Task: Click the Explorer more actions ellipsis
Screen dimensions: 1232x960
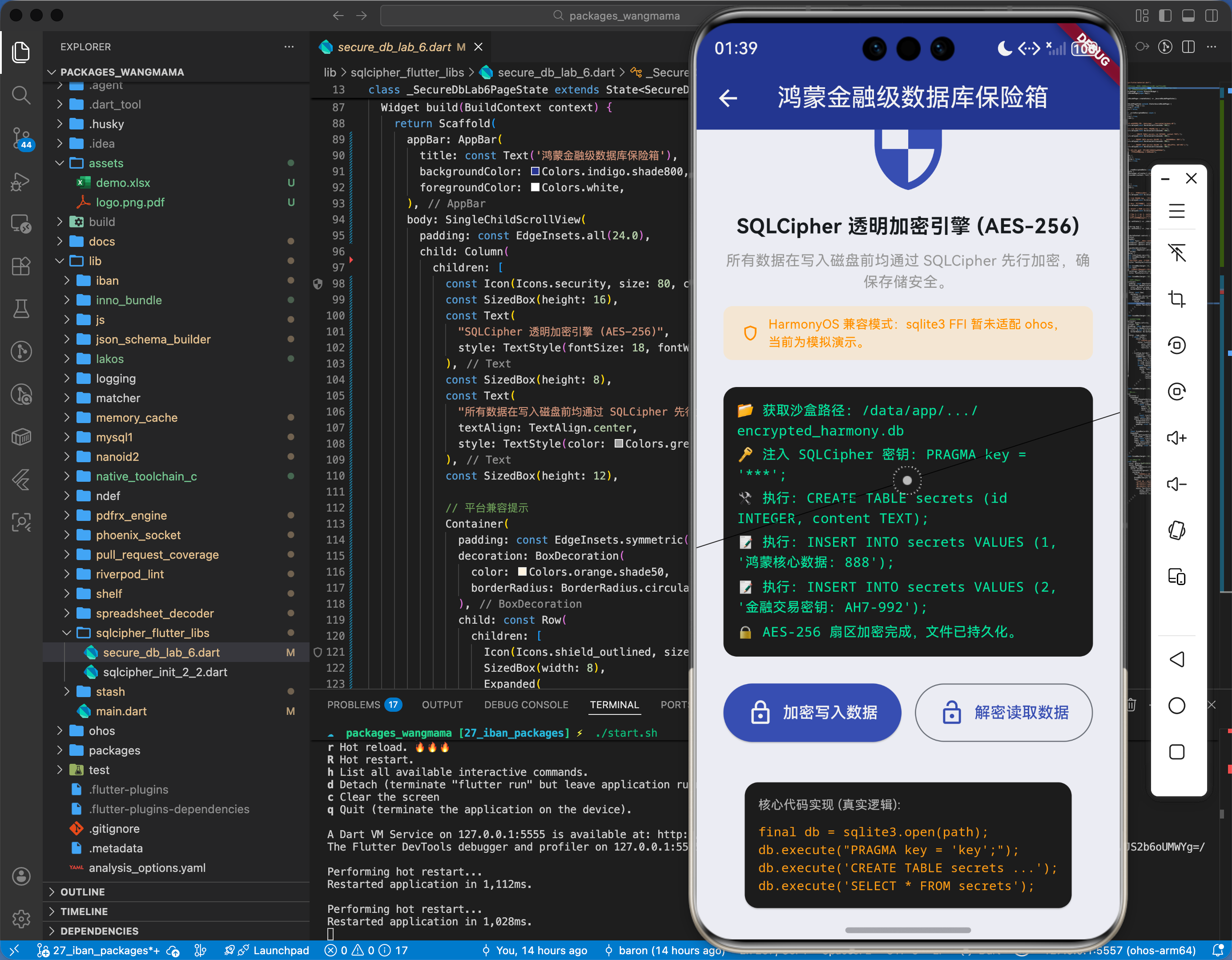Action: pyautogui.click(x=289, y=47)
